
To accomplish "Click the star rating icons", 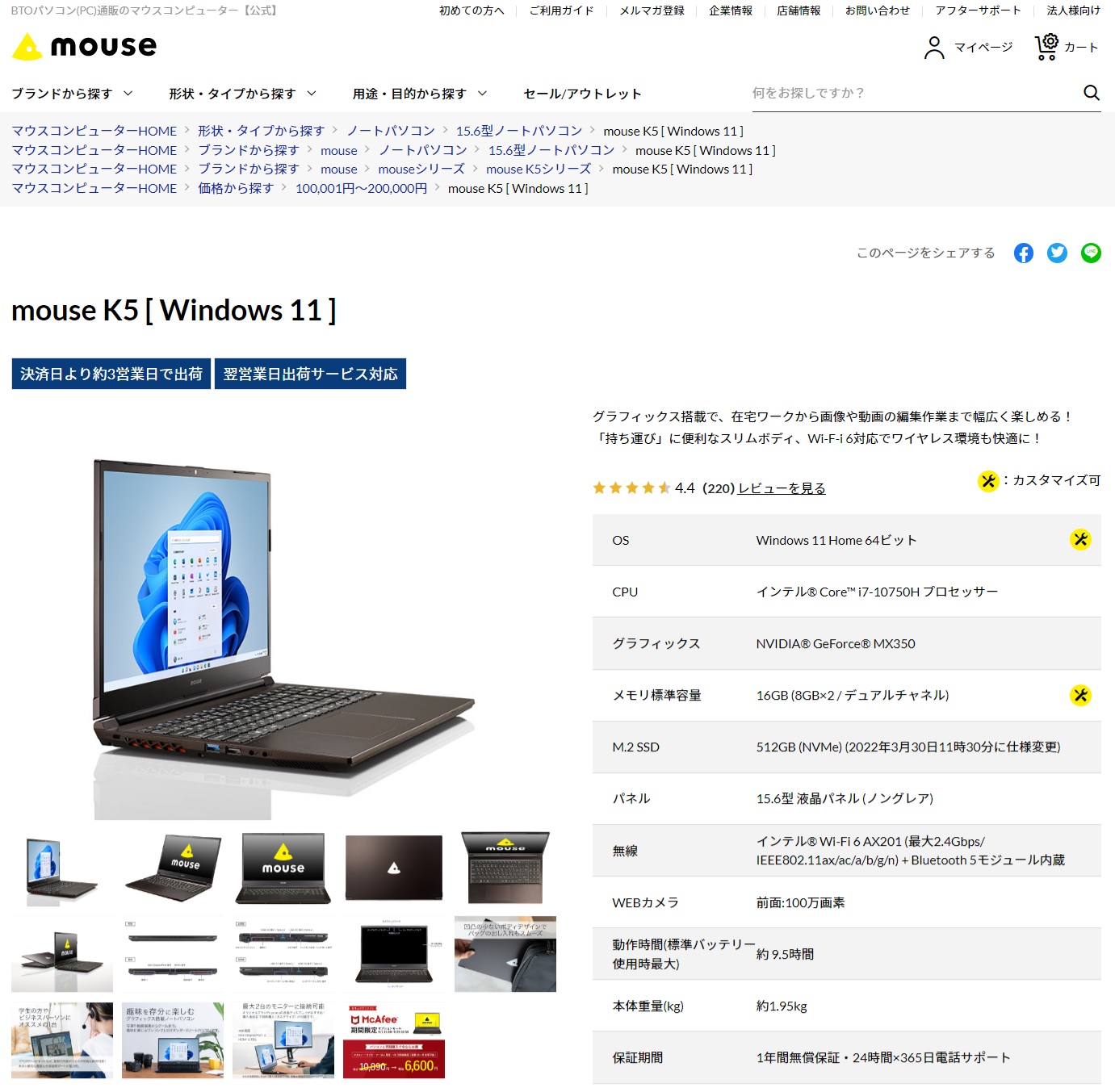I will [x=631, y=487].
